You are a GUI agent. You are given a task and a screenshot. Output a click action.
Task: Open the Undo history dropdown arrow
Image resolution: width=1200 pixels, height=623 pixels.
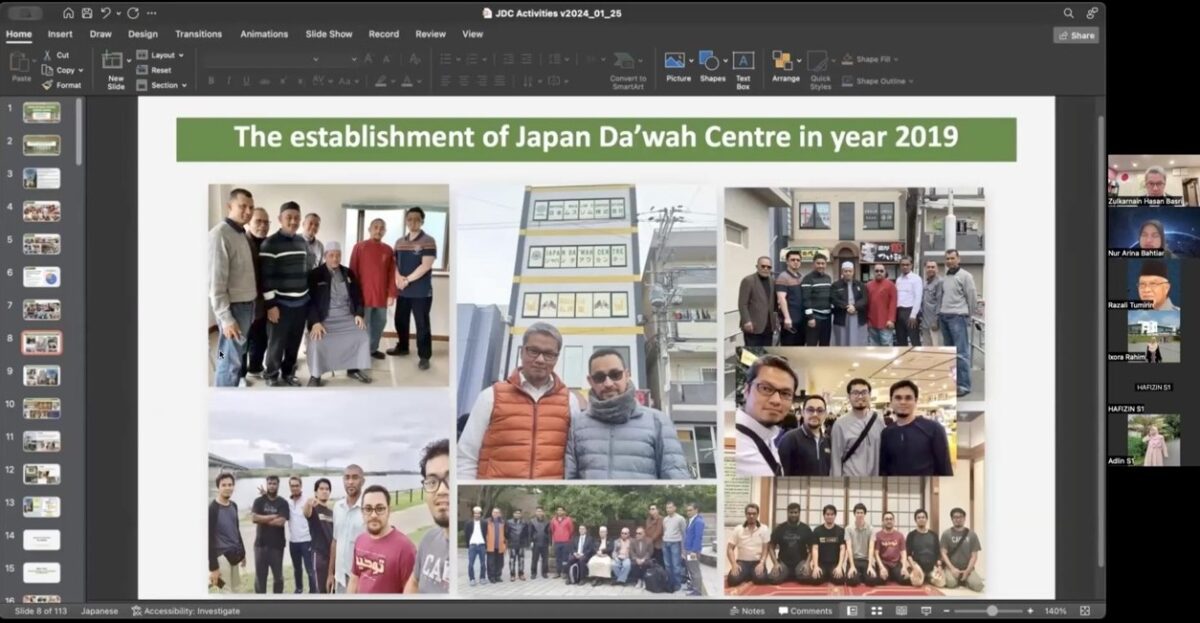118,13
